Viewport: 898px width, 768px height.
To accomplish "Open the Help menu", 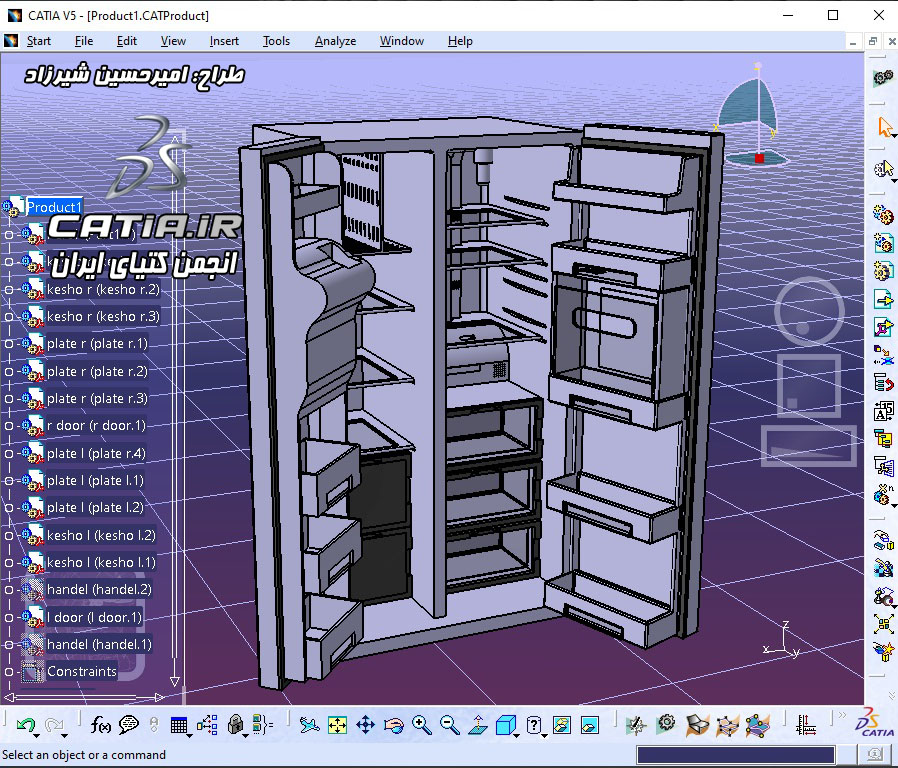I will pyautogui.click(x=460, y=41).
